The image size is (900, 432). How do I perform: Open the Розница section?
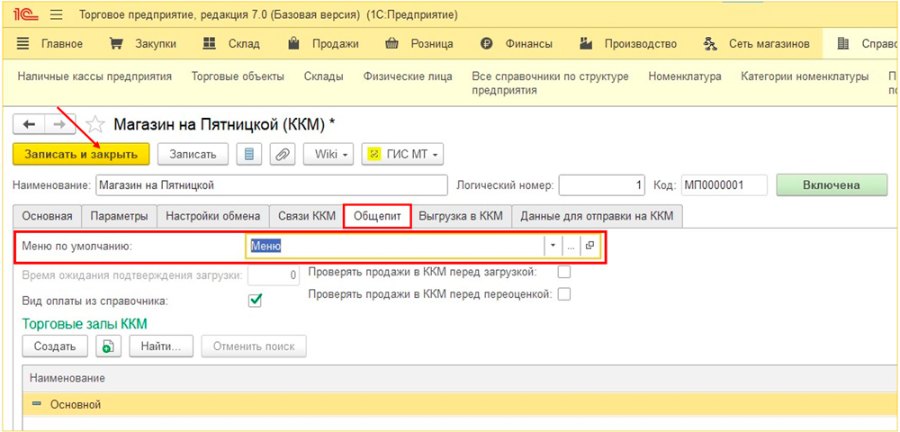pyautogui.click(x=419, y=44)
